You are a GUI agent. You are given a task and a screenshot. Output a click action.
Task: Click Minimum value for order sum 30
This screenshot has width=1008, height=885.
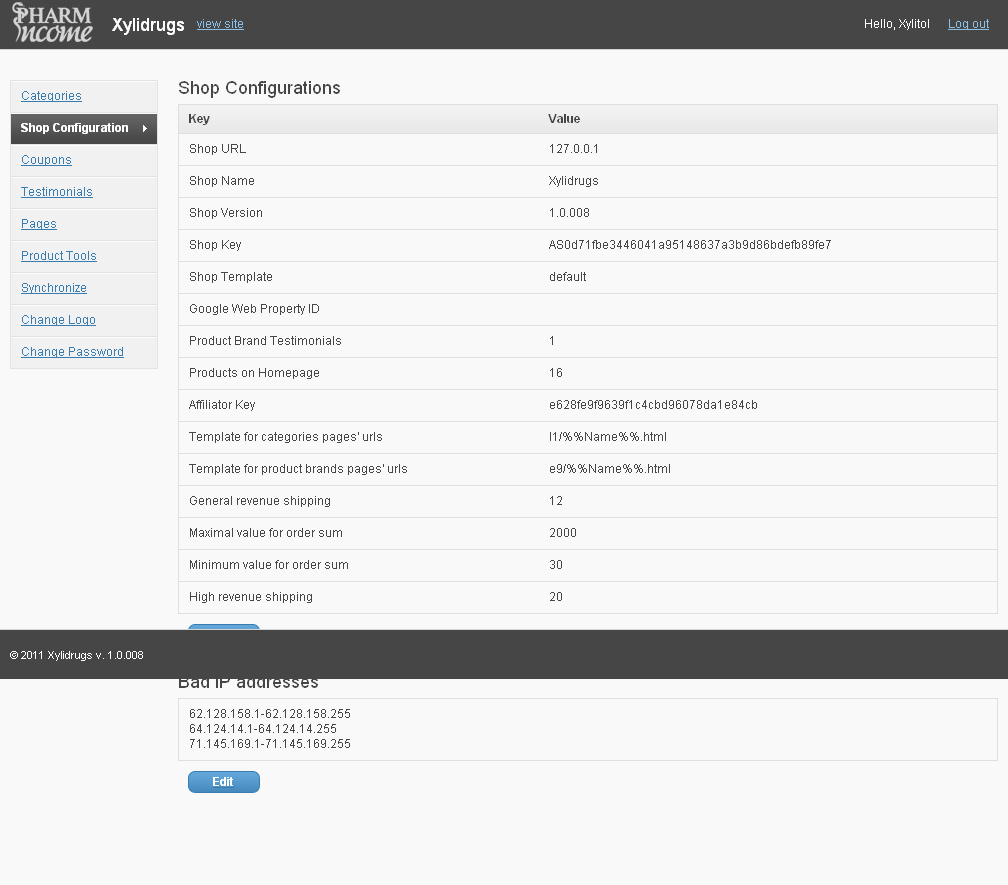[x=556, y=565]
